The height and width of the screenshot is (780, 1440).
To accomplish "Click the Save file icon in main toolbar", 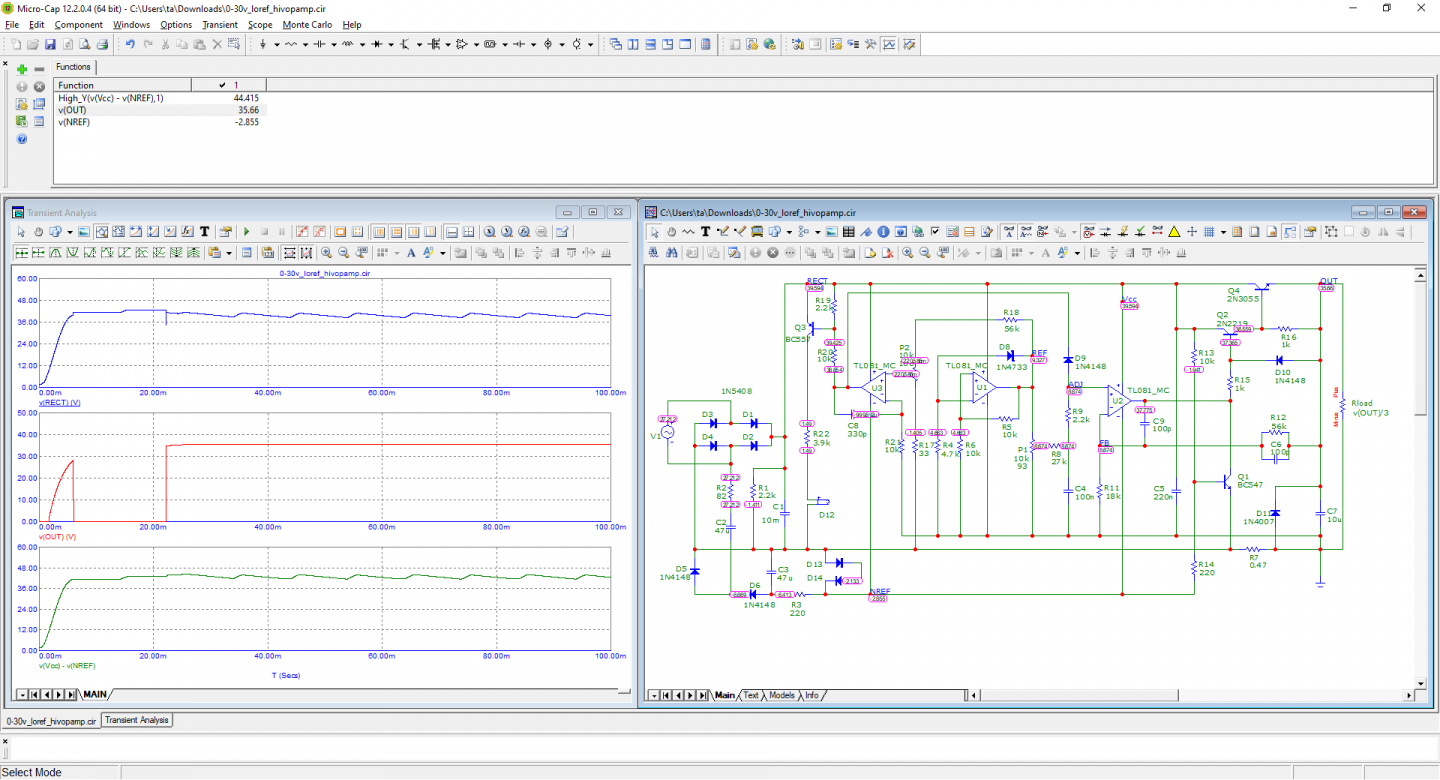I will coord(50,44).
